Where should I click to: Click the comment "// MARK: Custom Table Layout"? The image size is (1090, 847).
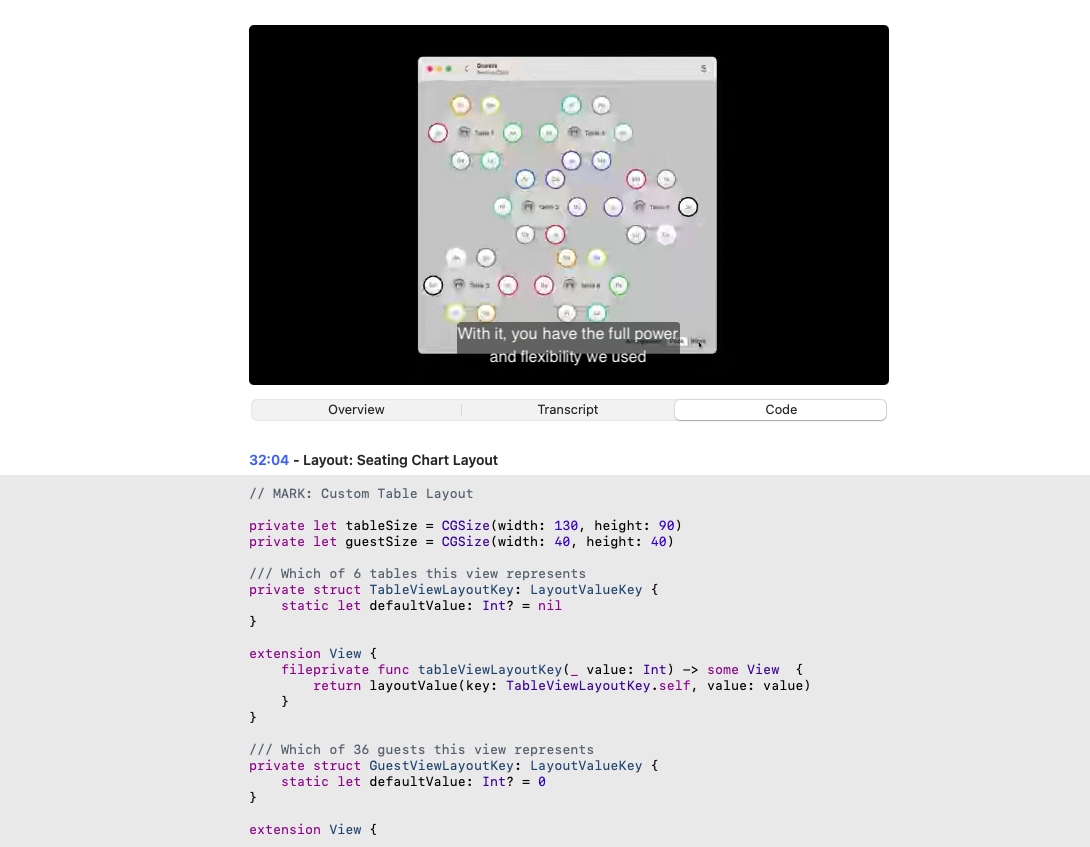click(361, 494)
